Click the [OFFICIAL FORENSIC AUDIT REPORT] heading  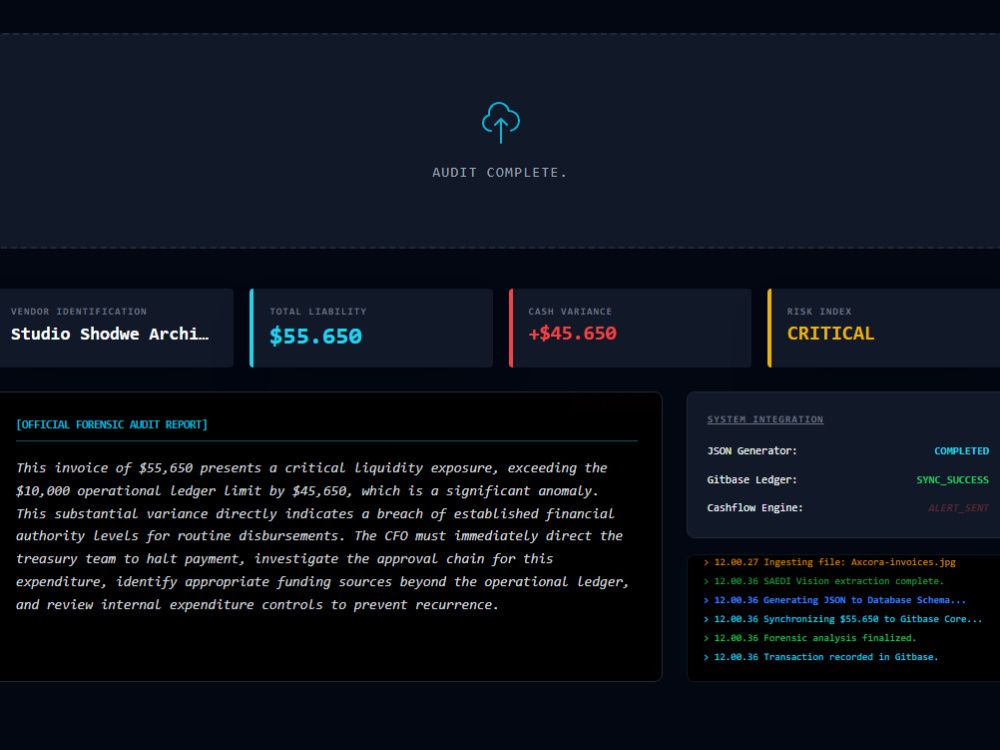click(x=112, y=425)
